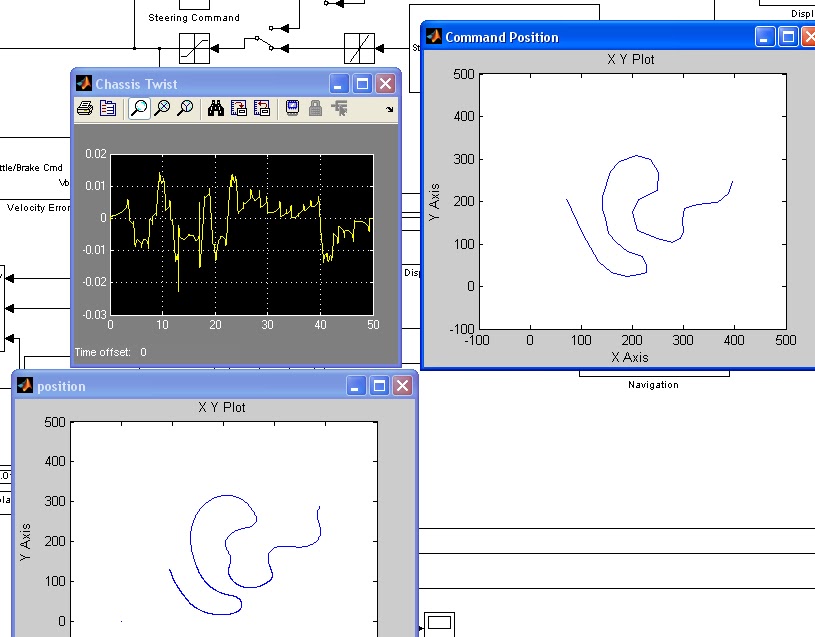Maximize the position window
815x637 pixels.
[x=379, y=386]
